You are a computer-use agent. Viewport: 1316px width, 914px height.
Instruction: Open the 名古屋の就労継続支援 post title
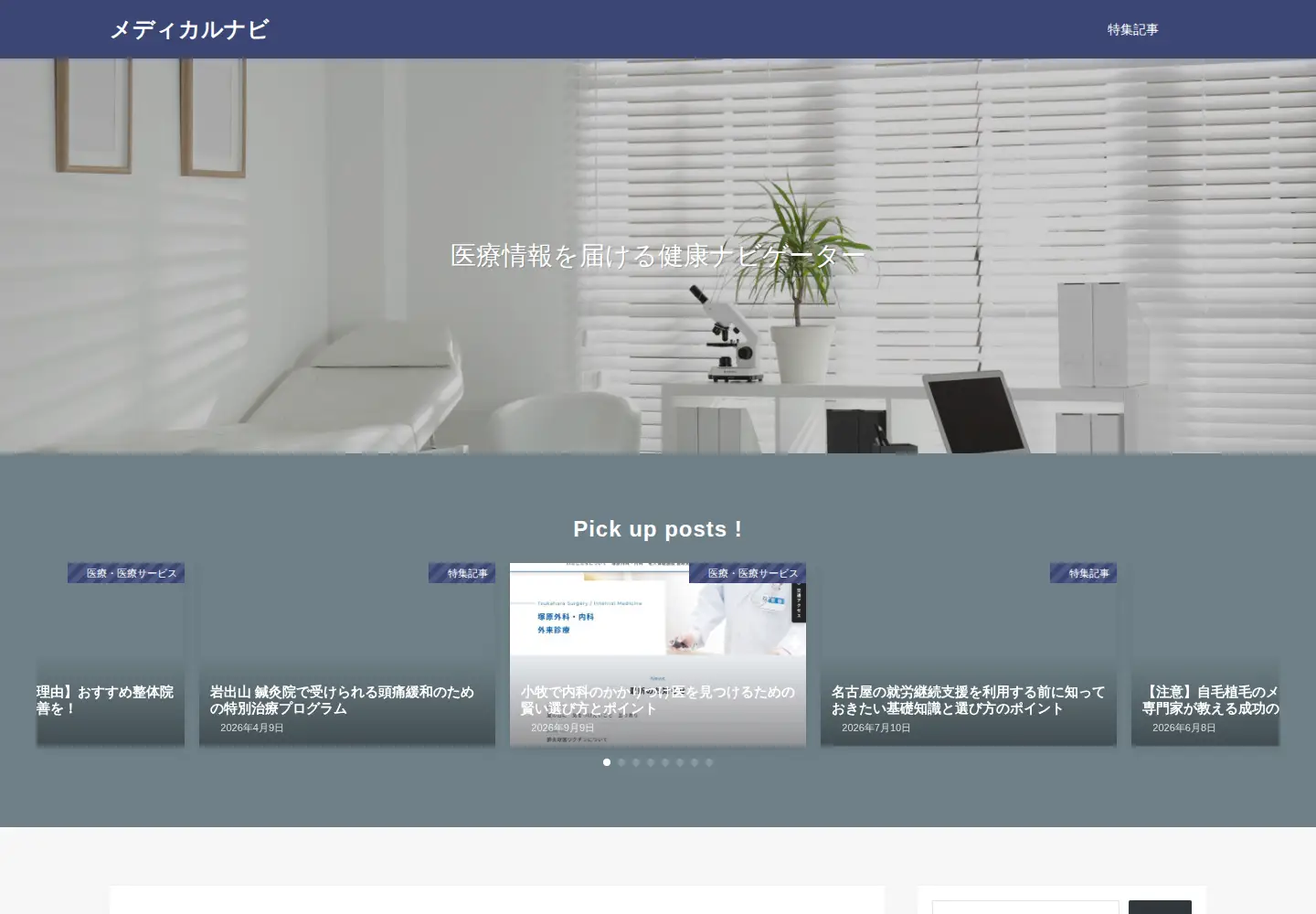pos(968,700)
